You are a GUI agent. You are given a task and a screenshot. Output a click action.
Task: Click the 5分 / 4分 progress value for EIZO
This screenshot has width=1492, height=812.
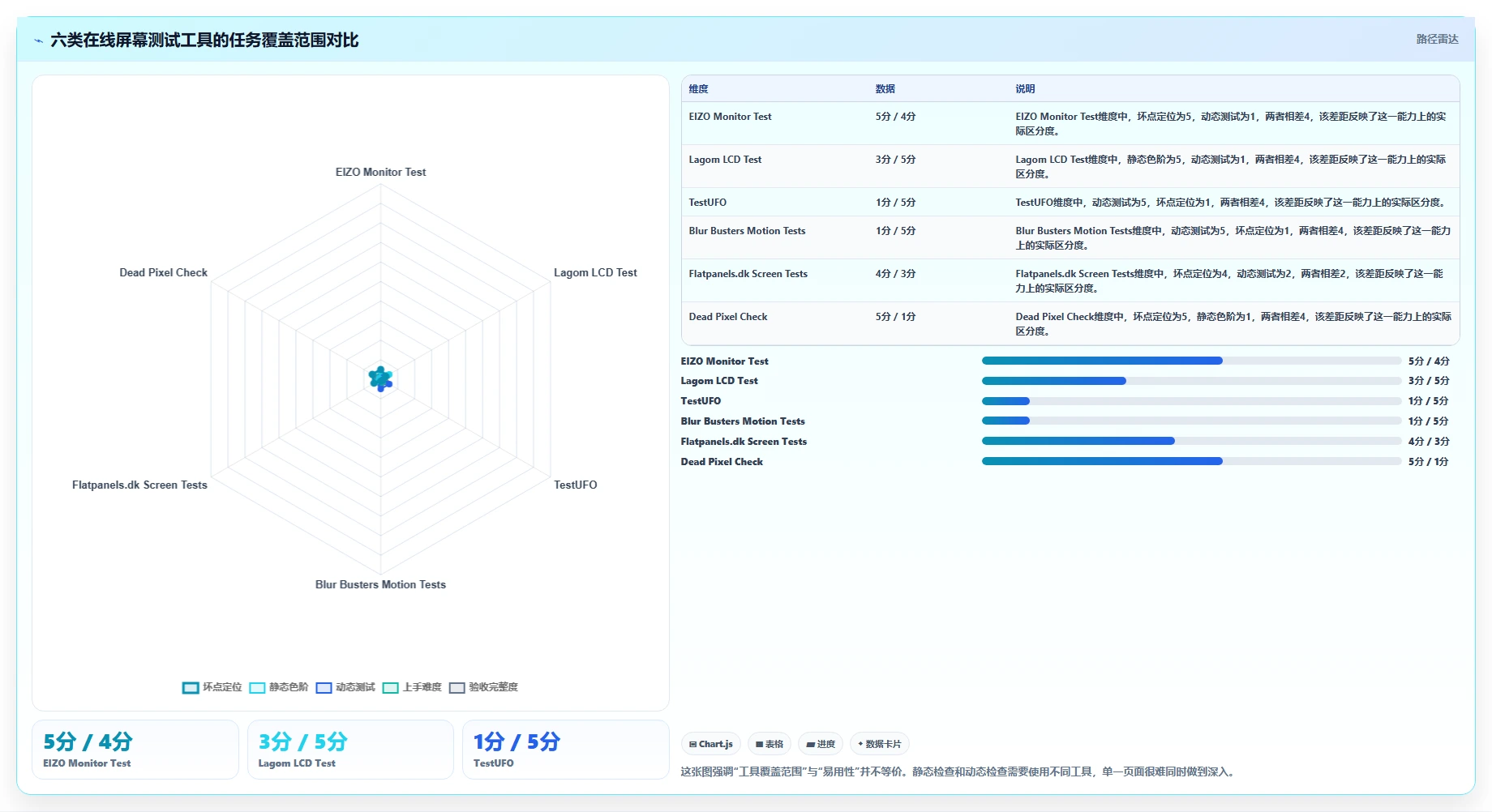click(1429, 361)
